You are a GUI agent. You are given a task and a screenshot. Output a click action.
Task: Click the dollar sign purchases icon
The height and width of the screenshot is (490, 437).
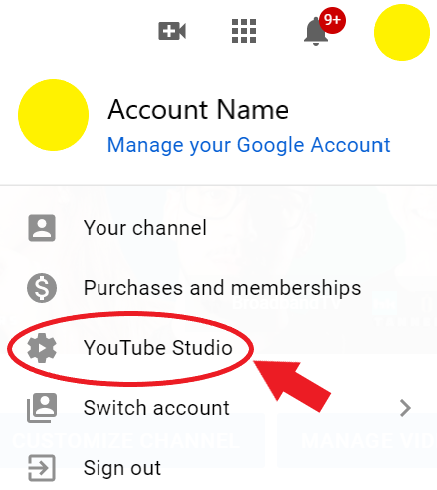[42, 288]
